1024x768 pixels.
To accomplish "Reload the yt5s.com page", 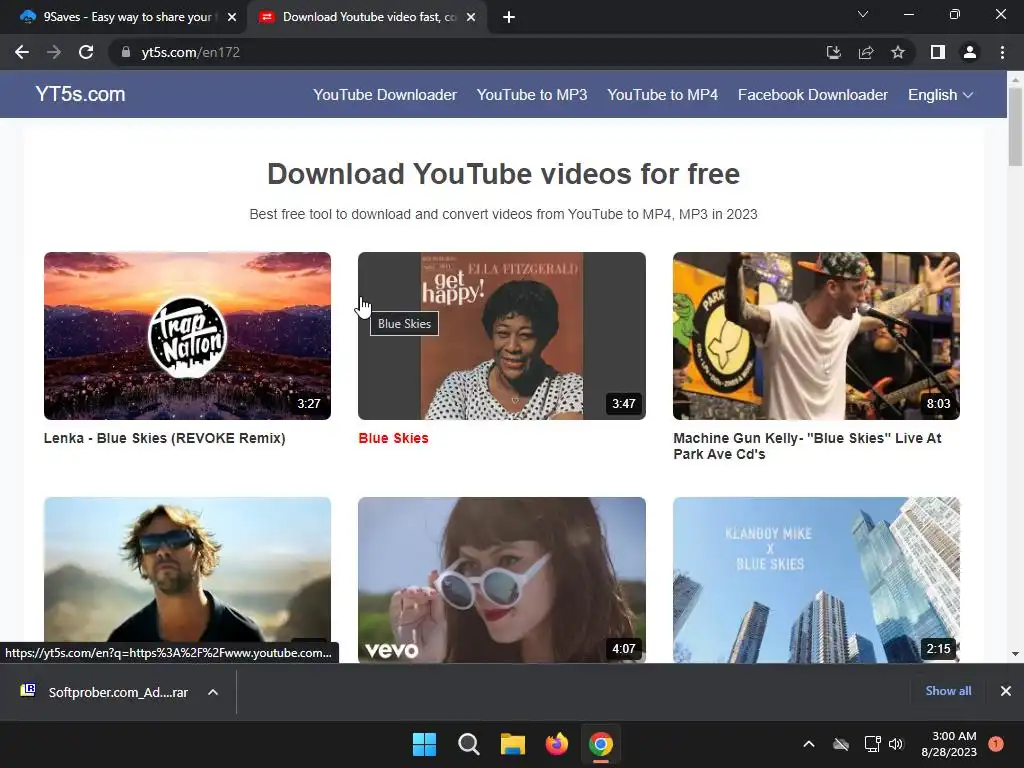I will click(86, 52).
